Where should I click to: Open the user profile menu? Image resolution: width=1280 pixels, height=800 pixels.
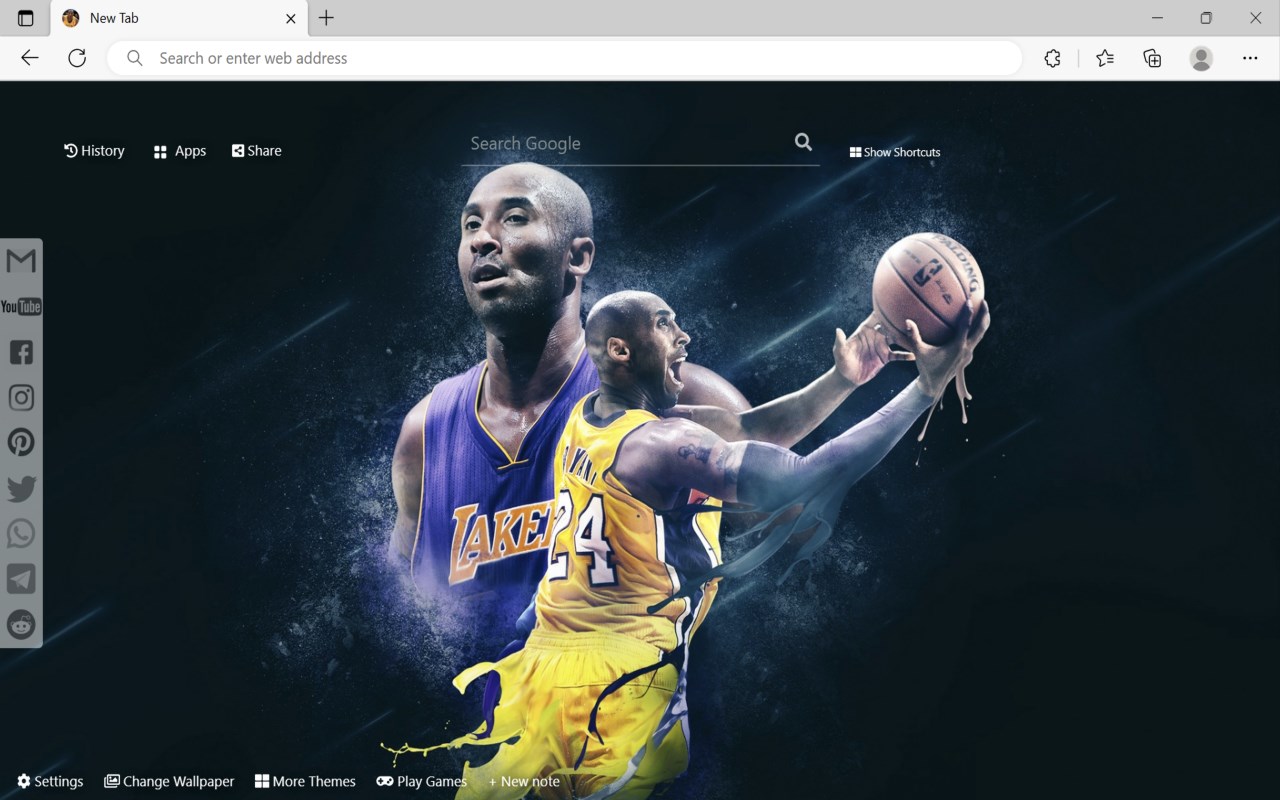[1201, 58]
